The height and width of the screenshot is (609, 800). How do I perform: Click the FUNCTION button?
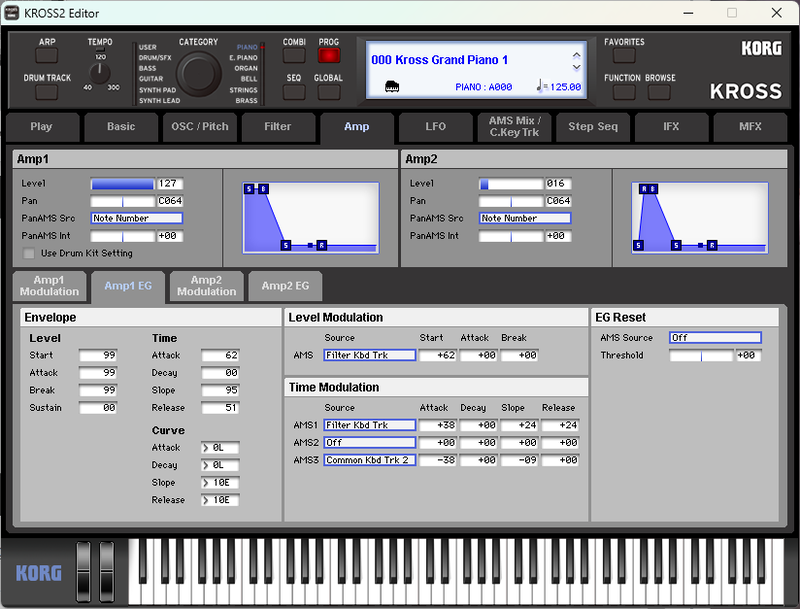(624, 92)
